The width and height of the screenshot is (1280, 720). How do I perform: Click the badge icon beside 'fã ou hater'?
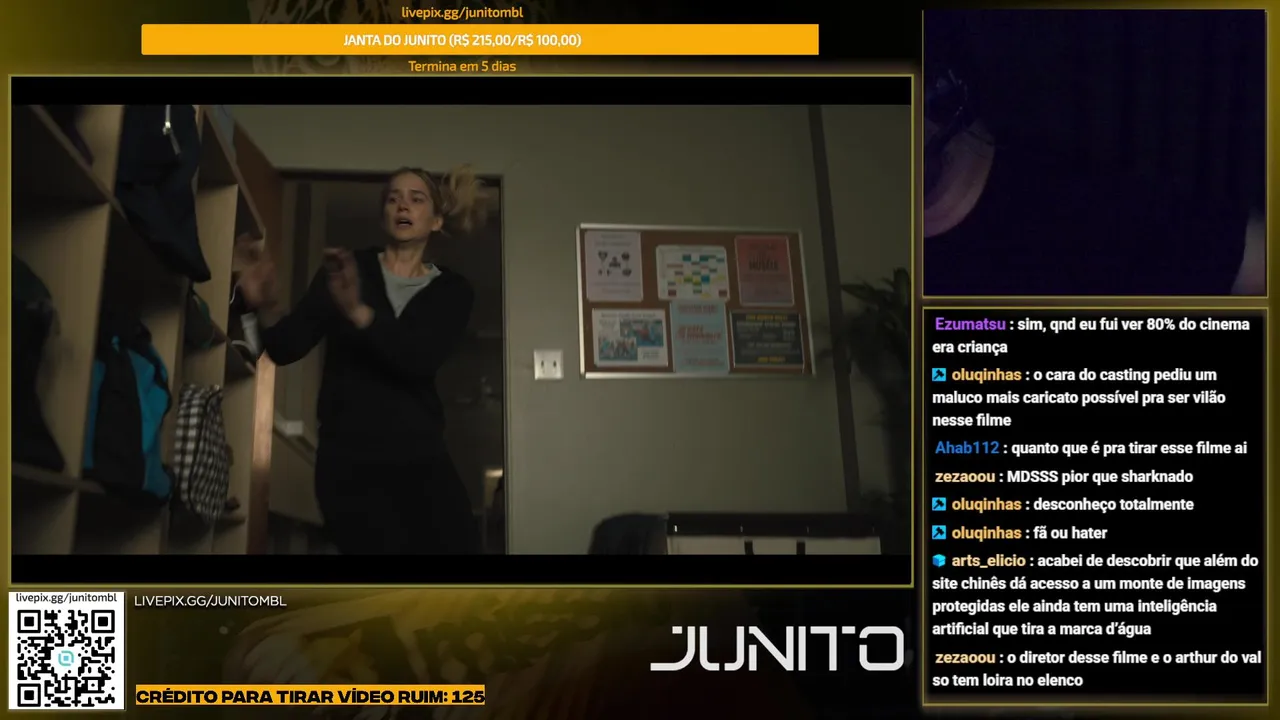(939, 533)
